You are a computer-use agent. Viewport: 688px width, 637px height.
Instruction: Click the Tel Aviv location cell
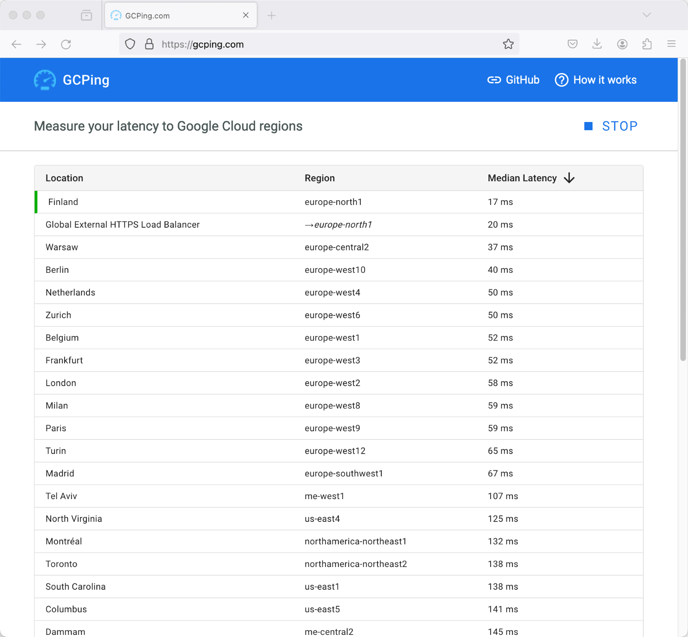pos(61,496)
